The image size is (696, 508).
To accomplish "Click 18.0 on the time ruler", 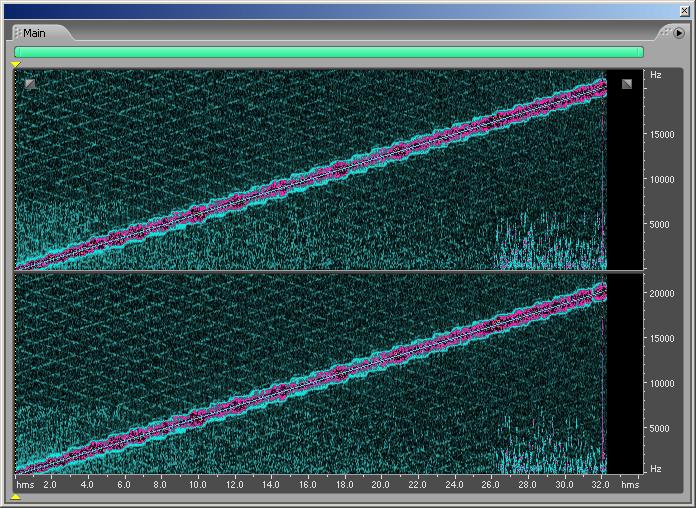I will (344, 484).
